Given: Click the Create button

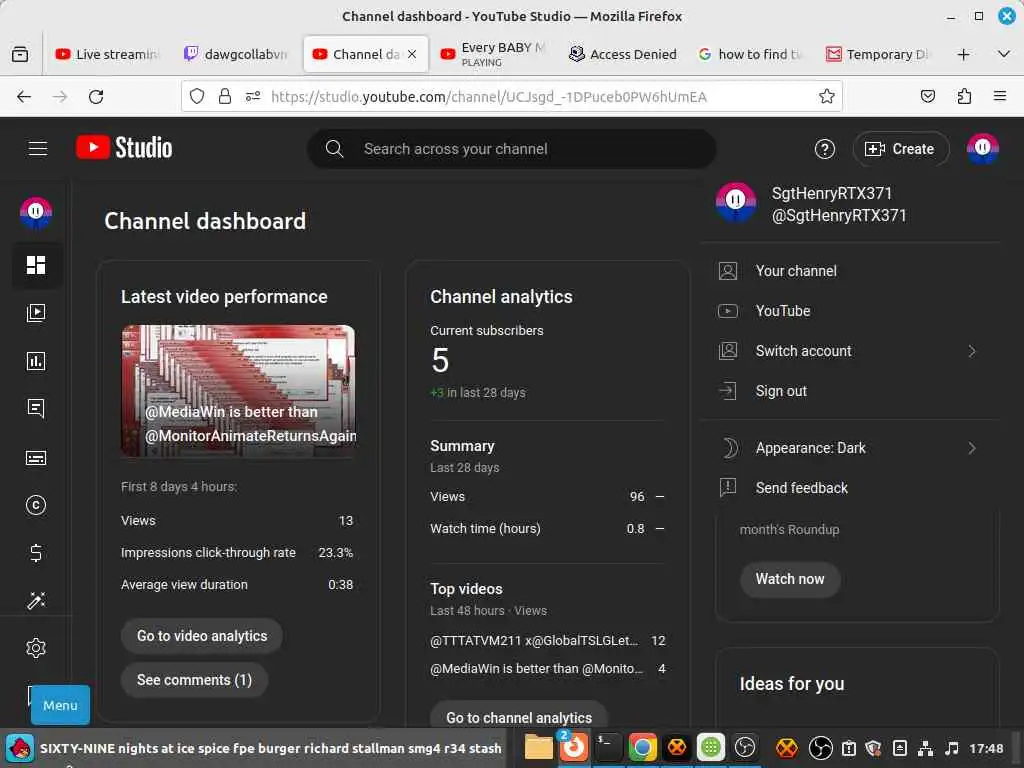Looking at the screenshot, I should tap(901, 149).
